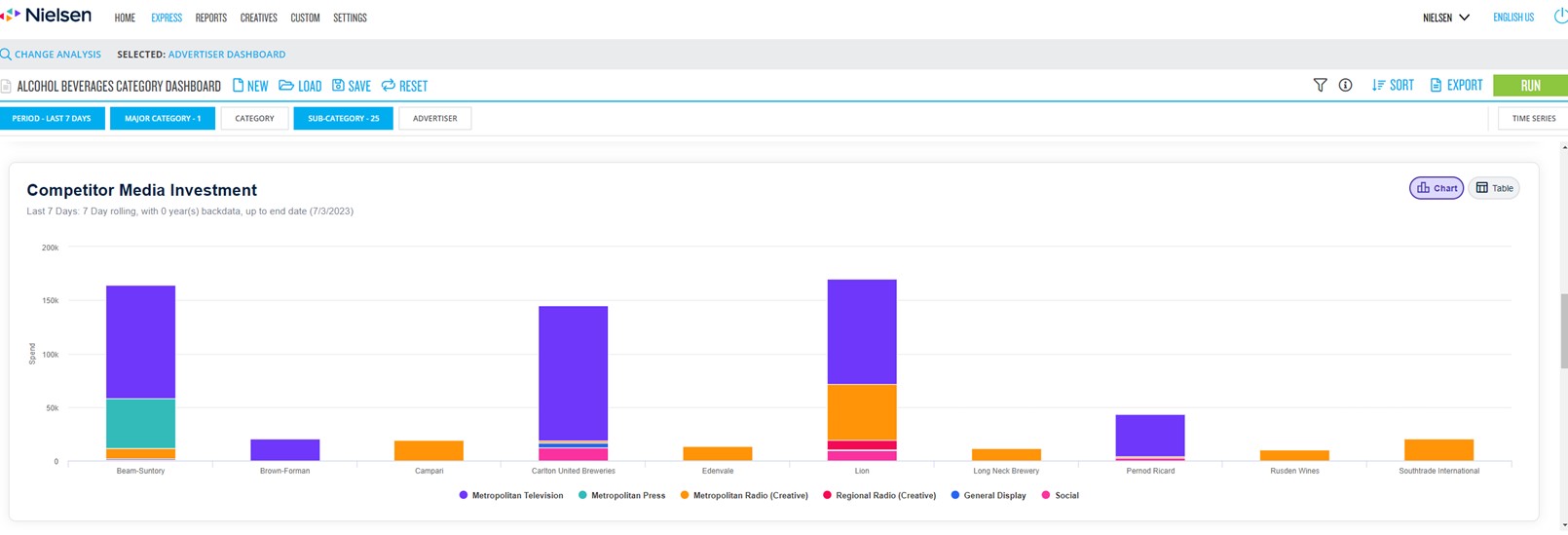The image size is (1568, 535).
Task: Click the Sort label
Action: click(x=1401, y=86)
